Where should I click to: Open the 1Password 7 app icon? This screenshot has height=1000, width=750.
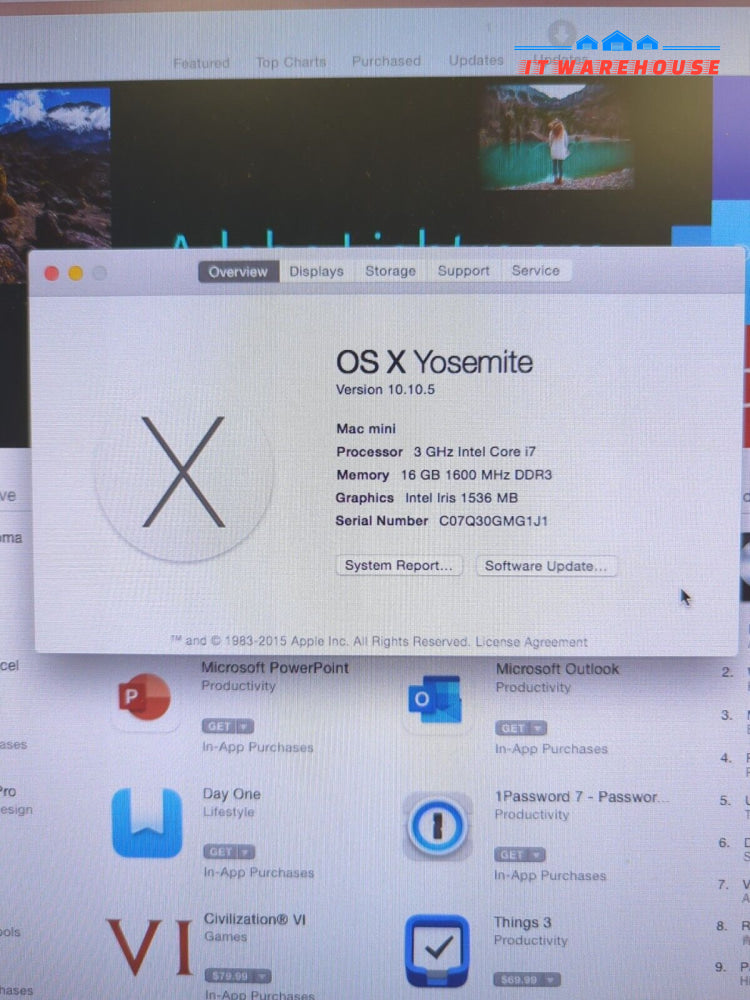[437, 827]
